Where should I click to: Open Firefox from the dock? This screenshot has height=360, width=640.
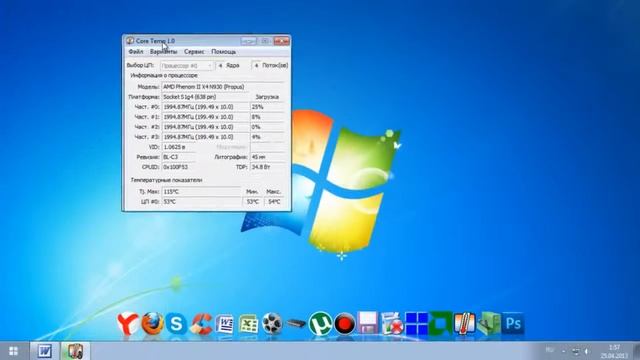(152, 324)
